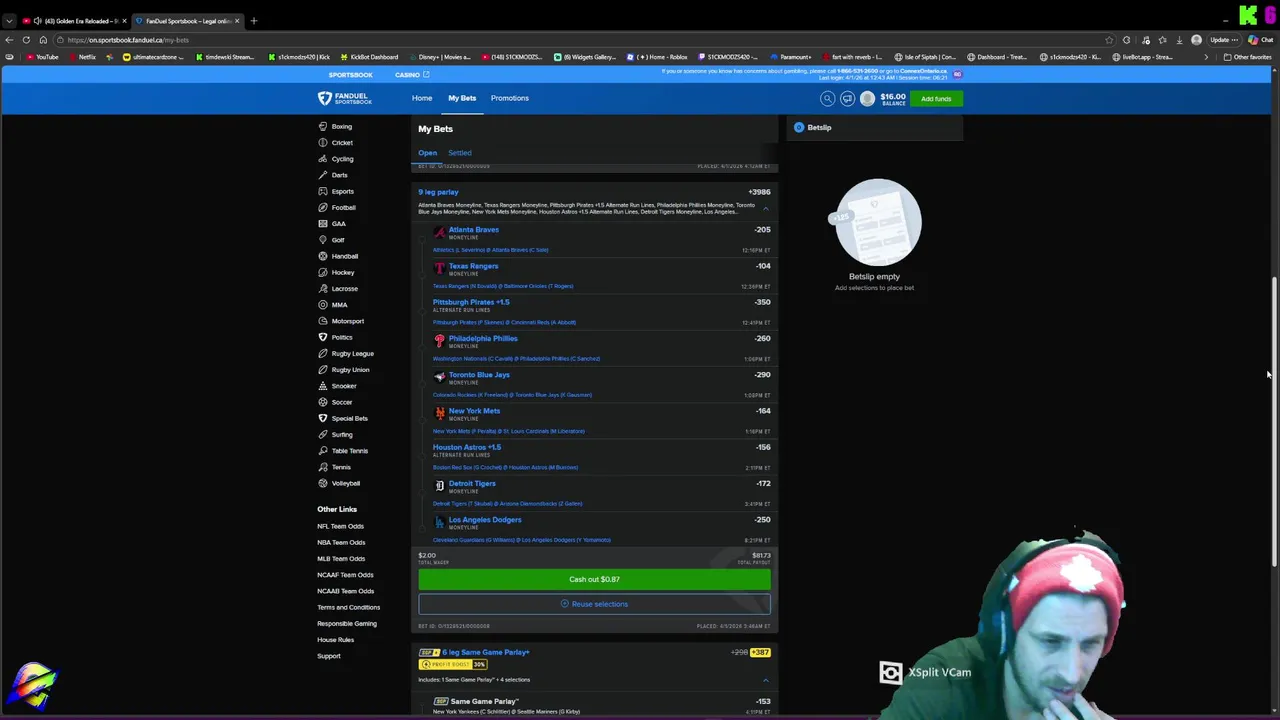Open the Surfing sport icon
The height and width of the screenshot is (720, 1280).
(322, 434)
